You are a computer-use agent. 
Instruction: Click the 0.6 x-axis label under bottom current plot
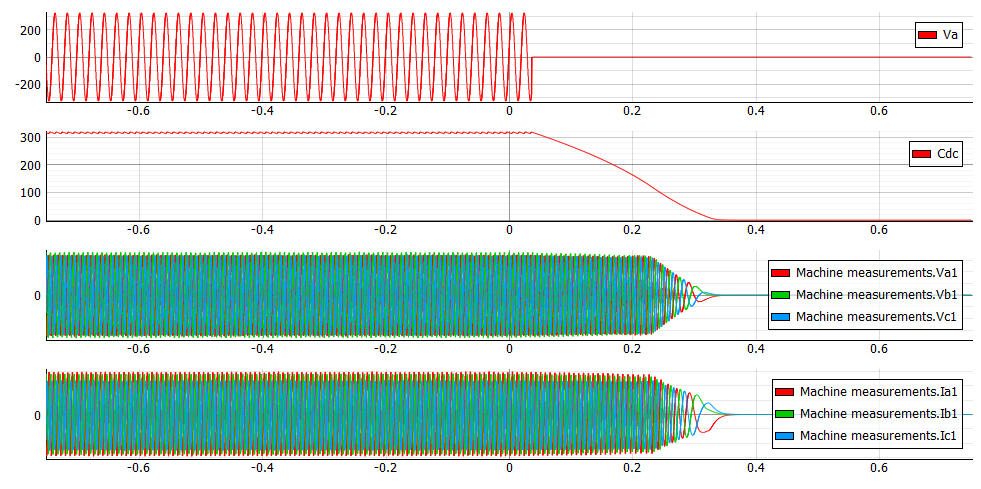pyautogui.click(x=879, y=467)
